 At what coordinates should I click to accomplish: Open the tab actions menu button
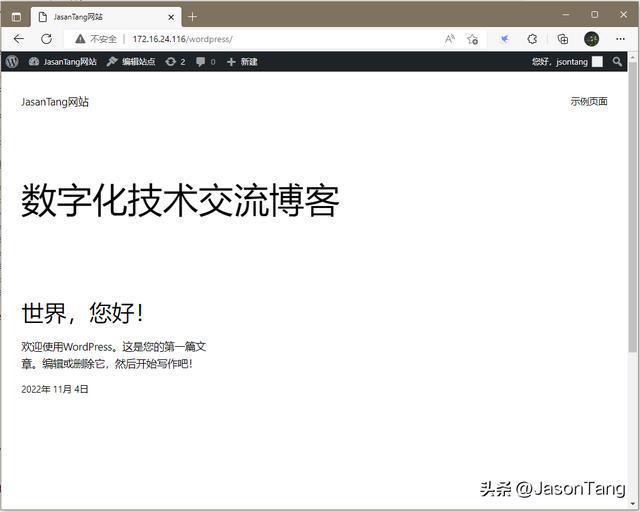tap(16, 16)
